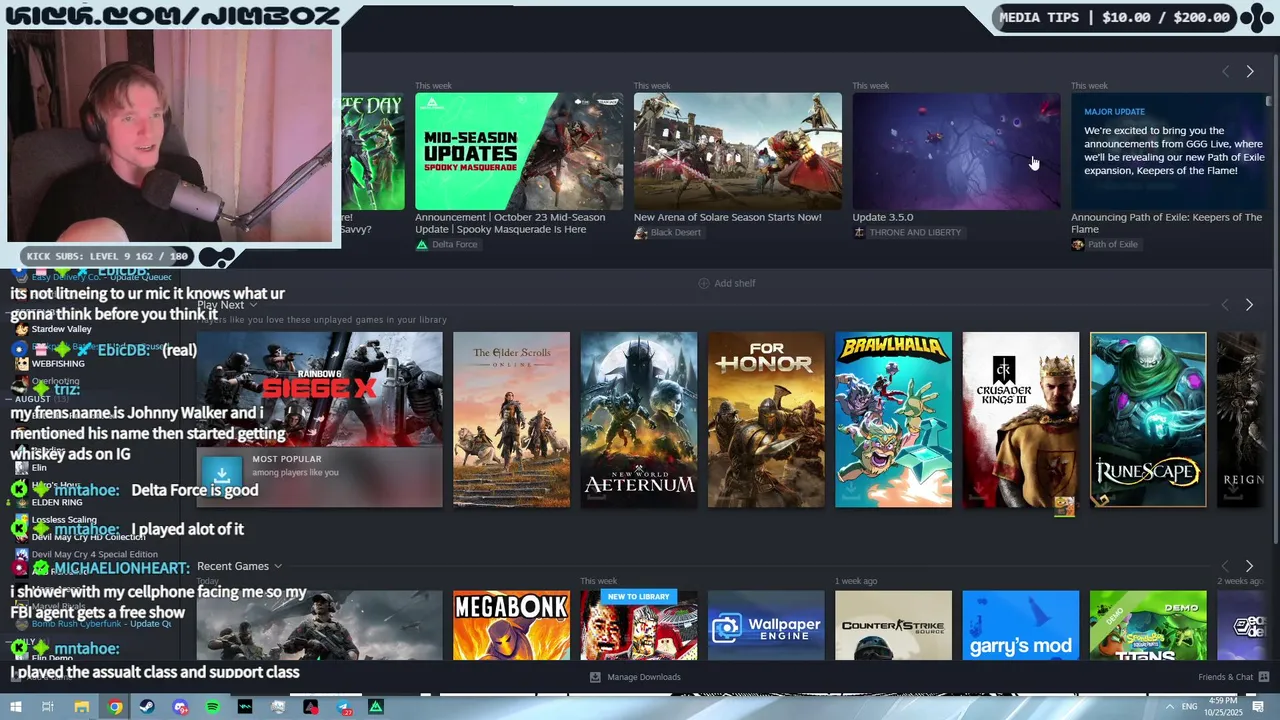
Task: Open Friends & Chat
Action: click(x=1233, y=677)
